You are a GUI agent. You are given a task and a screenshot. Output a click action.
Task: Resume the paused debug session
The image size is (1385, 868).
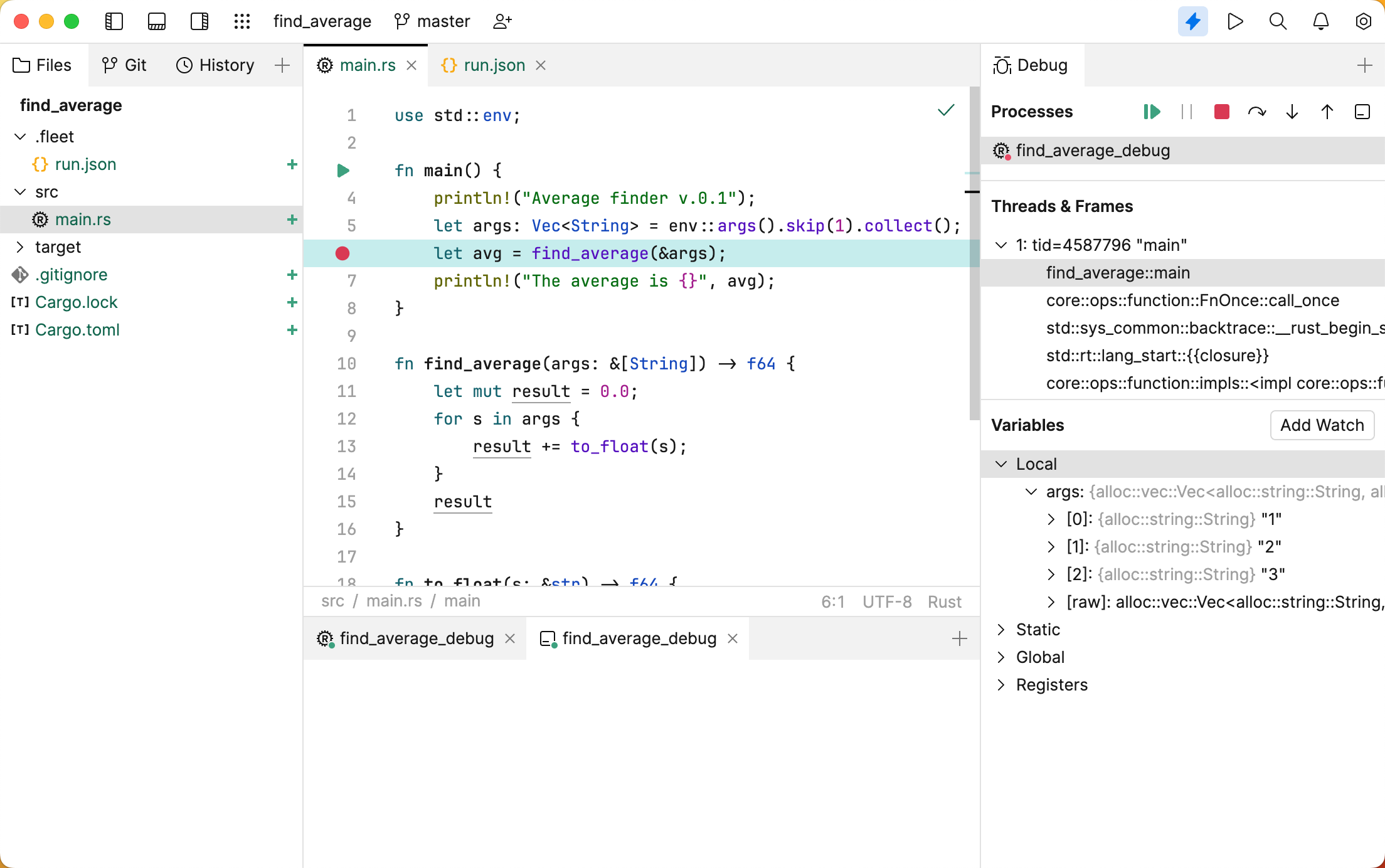click(1152, 112)
